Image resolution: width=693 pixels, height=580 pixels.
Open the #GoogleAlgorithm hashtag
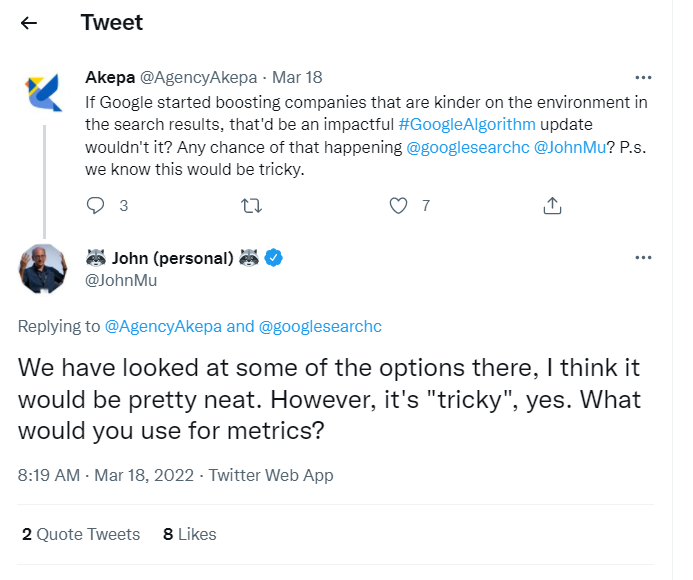[x=467, y=125]
